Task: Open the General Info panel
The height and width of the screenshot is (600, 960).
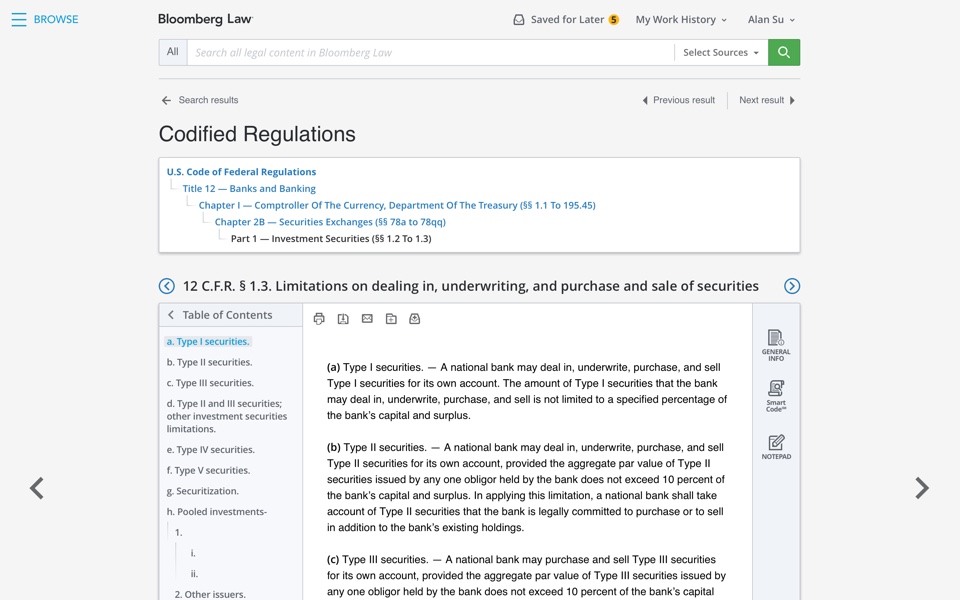Action: pos(776,343)
